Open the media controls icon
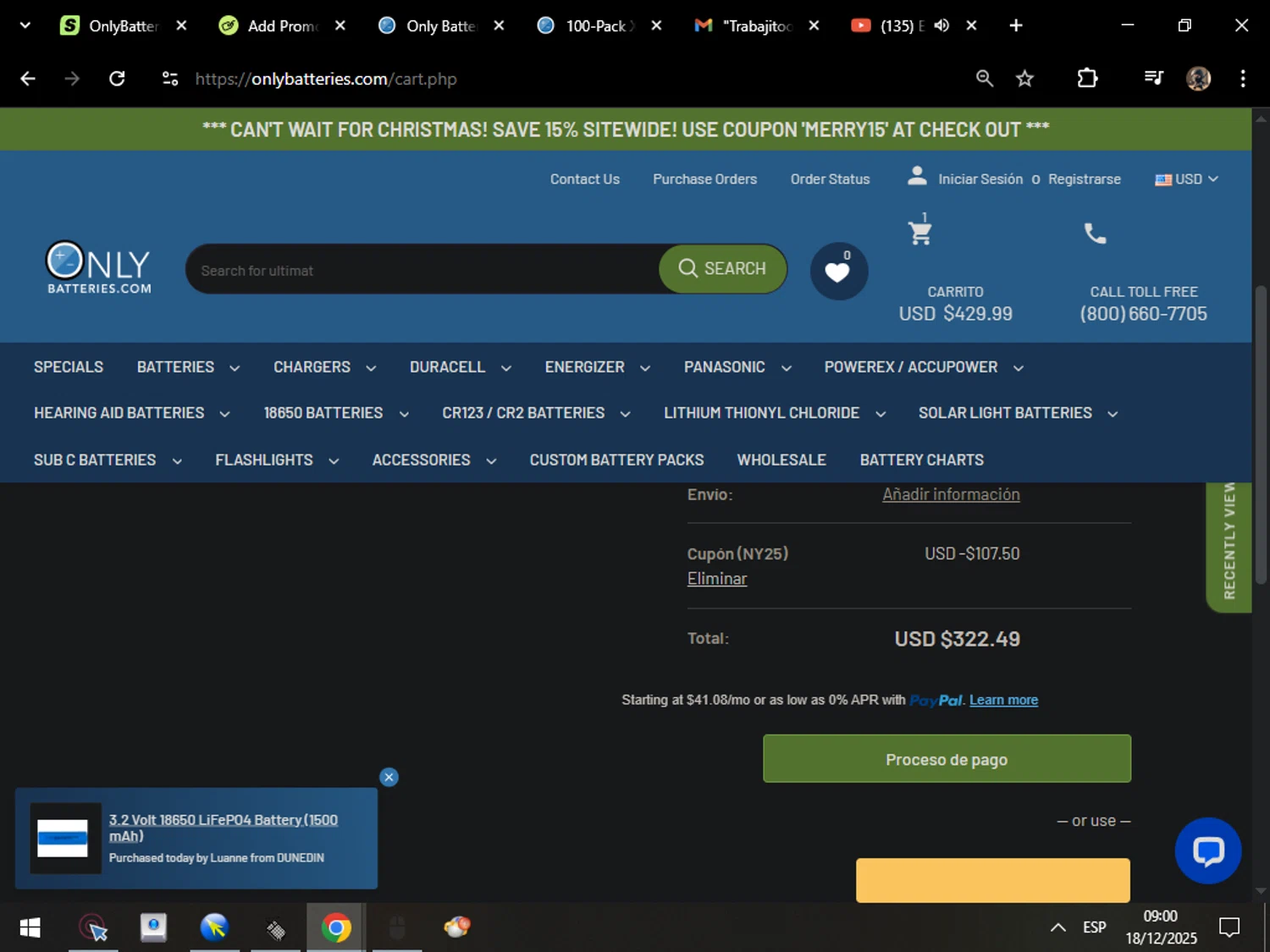This screenshot has width=1270, height=952. coord(1153,79)
